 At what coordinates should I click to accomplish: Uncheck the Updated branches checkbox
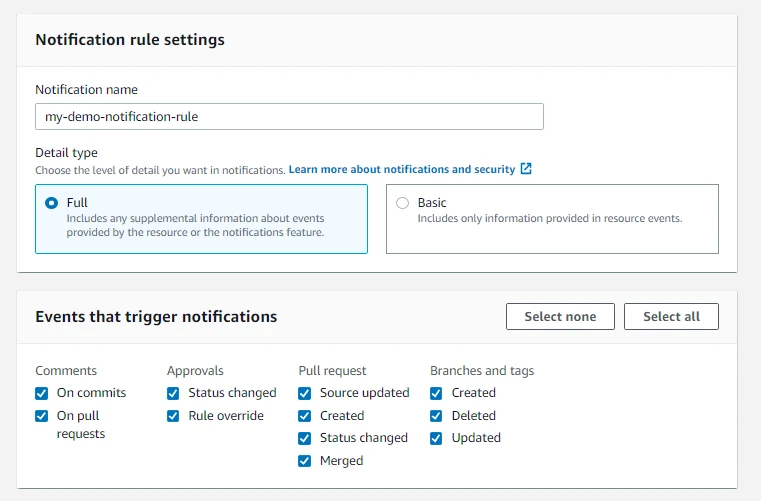click(x=437, y=438)
